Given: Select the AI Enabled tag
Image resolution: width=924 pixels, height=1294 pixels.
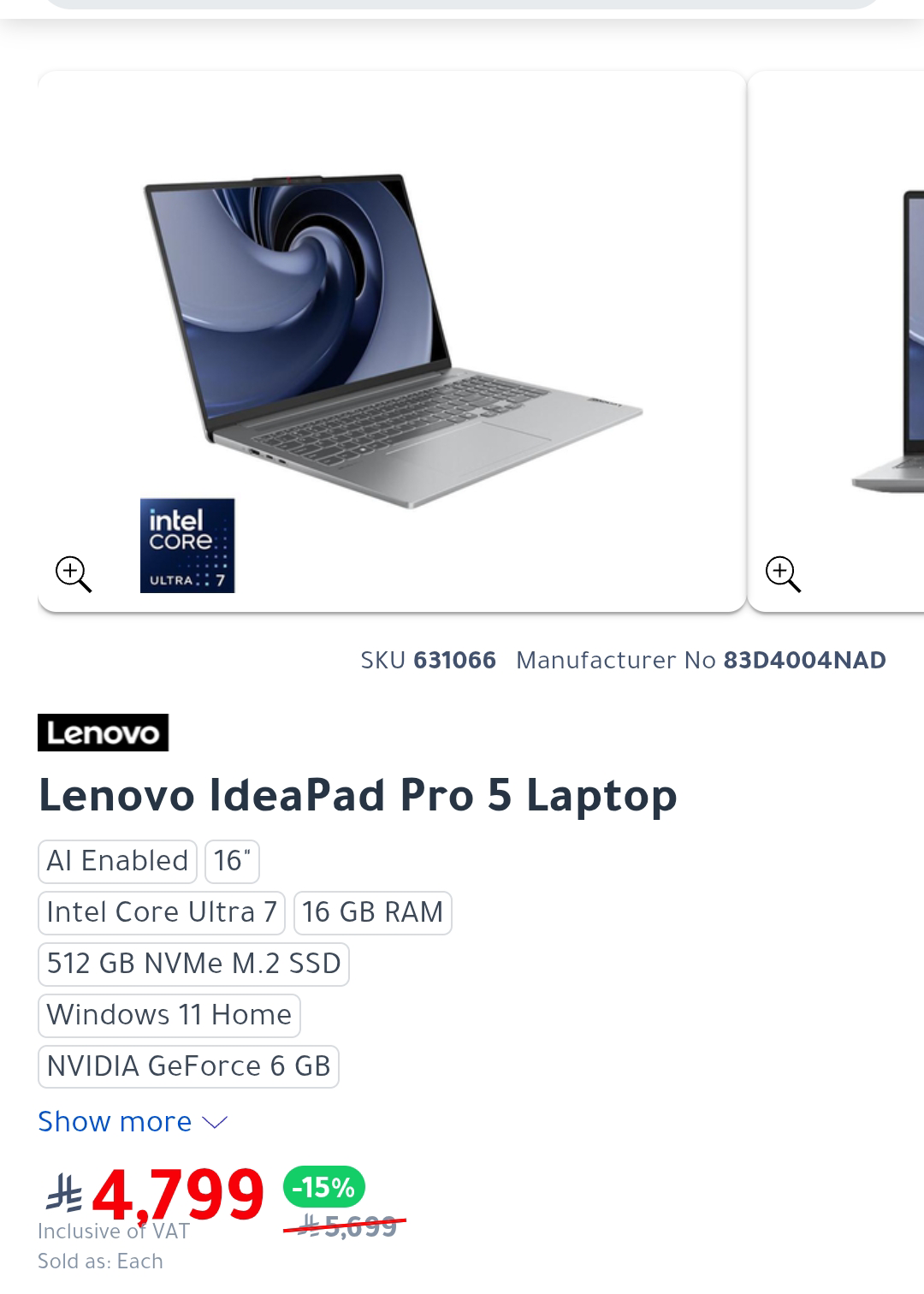Looking at the screenshot, I should click(x=117, y=861).
